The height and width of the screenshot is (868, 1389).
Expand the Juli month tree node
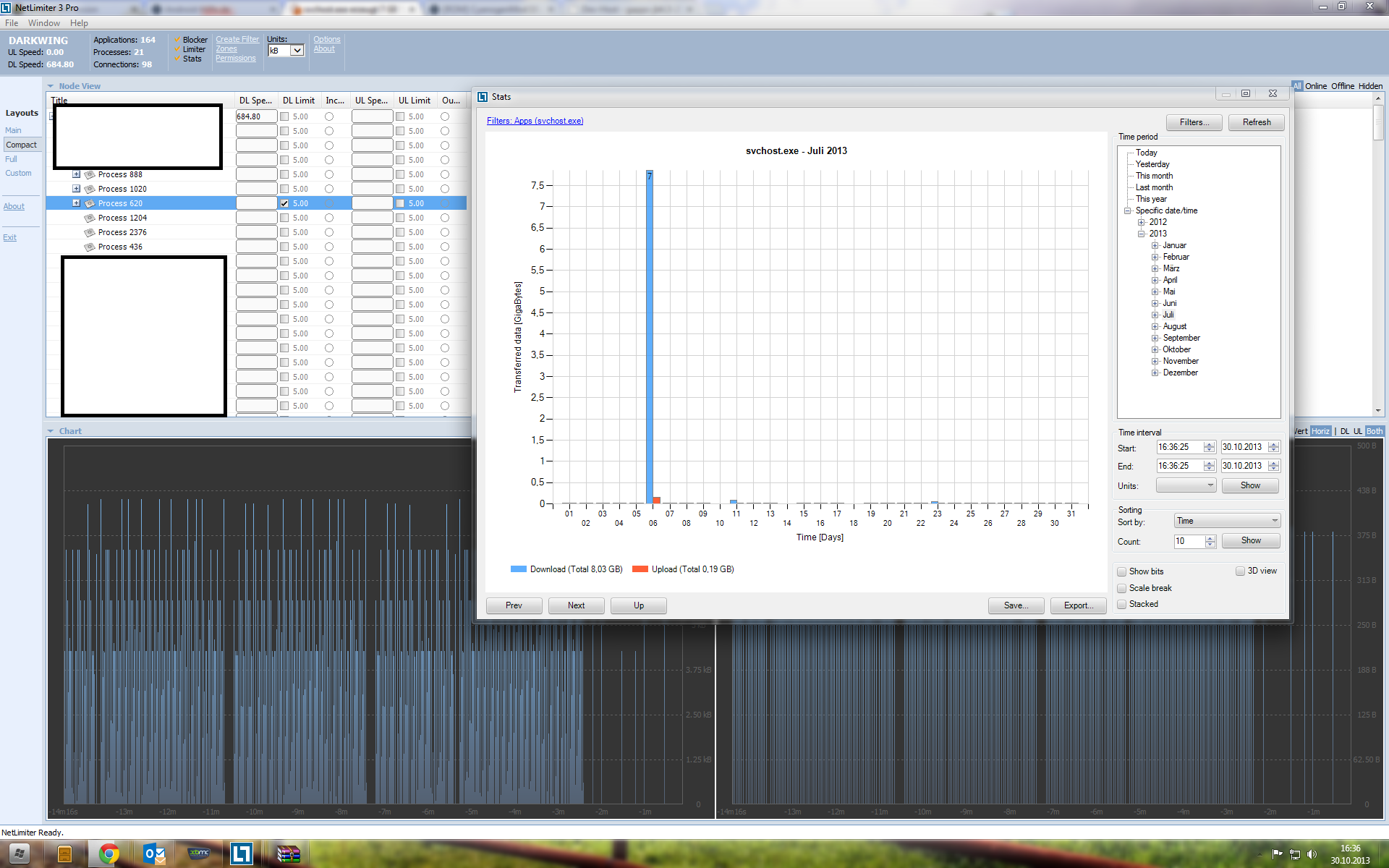tap(1155, 315)
